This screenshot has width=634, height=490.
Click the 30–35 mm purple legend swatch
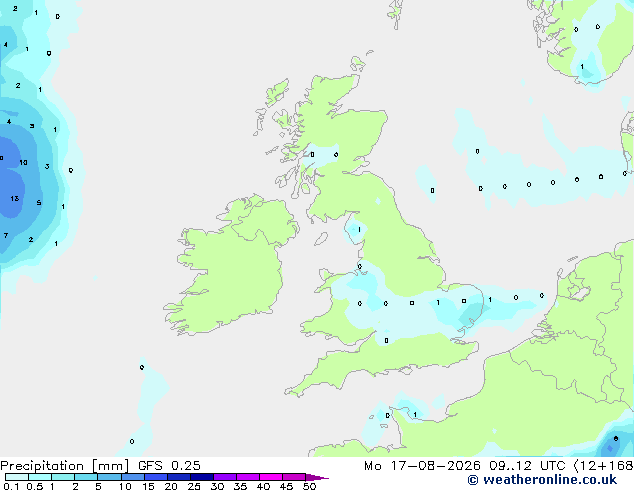click(x=224, y=477)
